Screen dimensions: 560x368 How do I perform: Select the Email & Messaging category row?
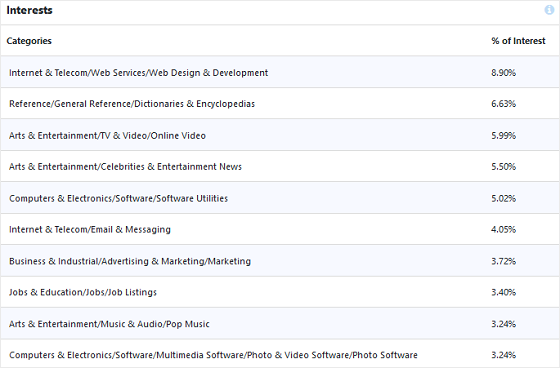[x=280, y=229]
